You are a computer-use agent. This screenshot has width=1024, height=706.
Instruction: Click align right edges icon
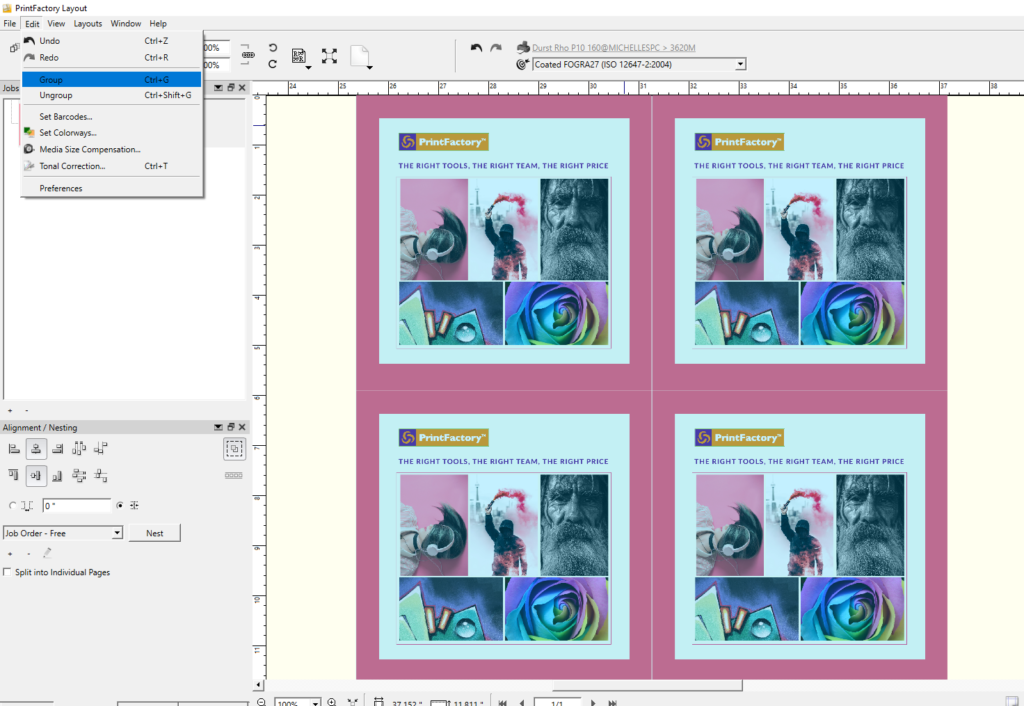pyautogui.click(x=57, y=449)
